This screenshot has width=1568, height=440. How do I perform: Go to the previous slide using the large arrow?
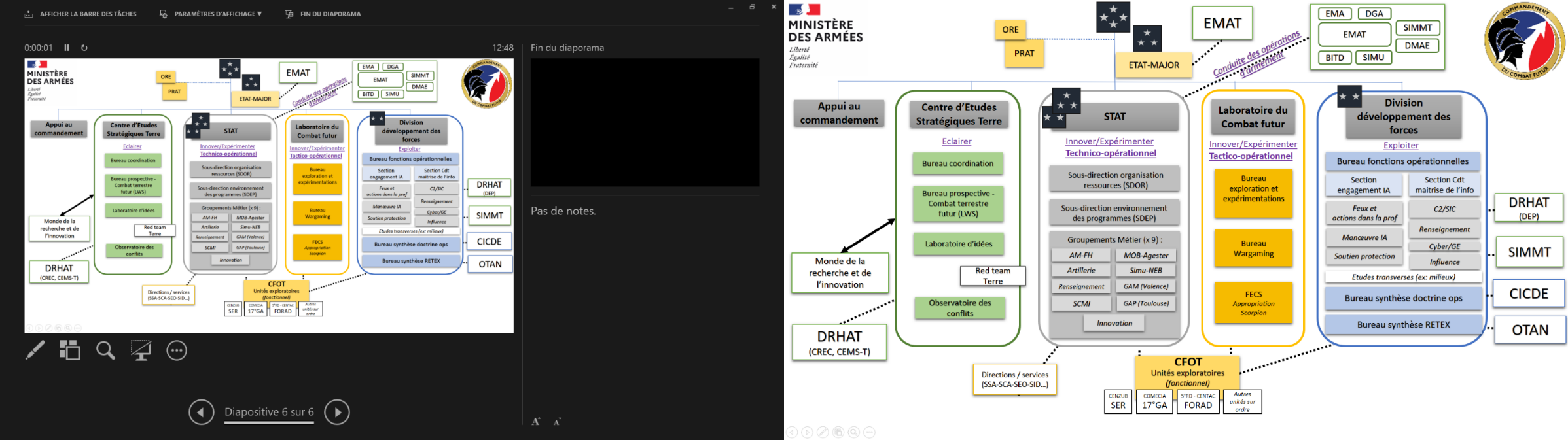tap(202, 412)
